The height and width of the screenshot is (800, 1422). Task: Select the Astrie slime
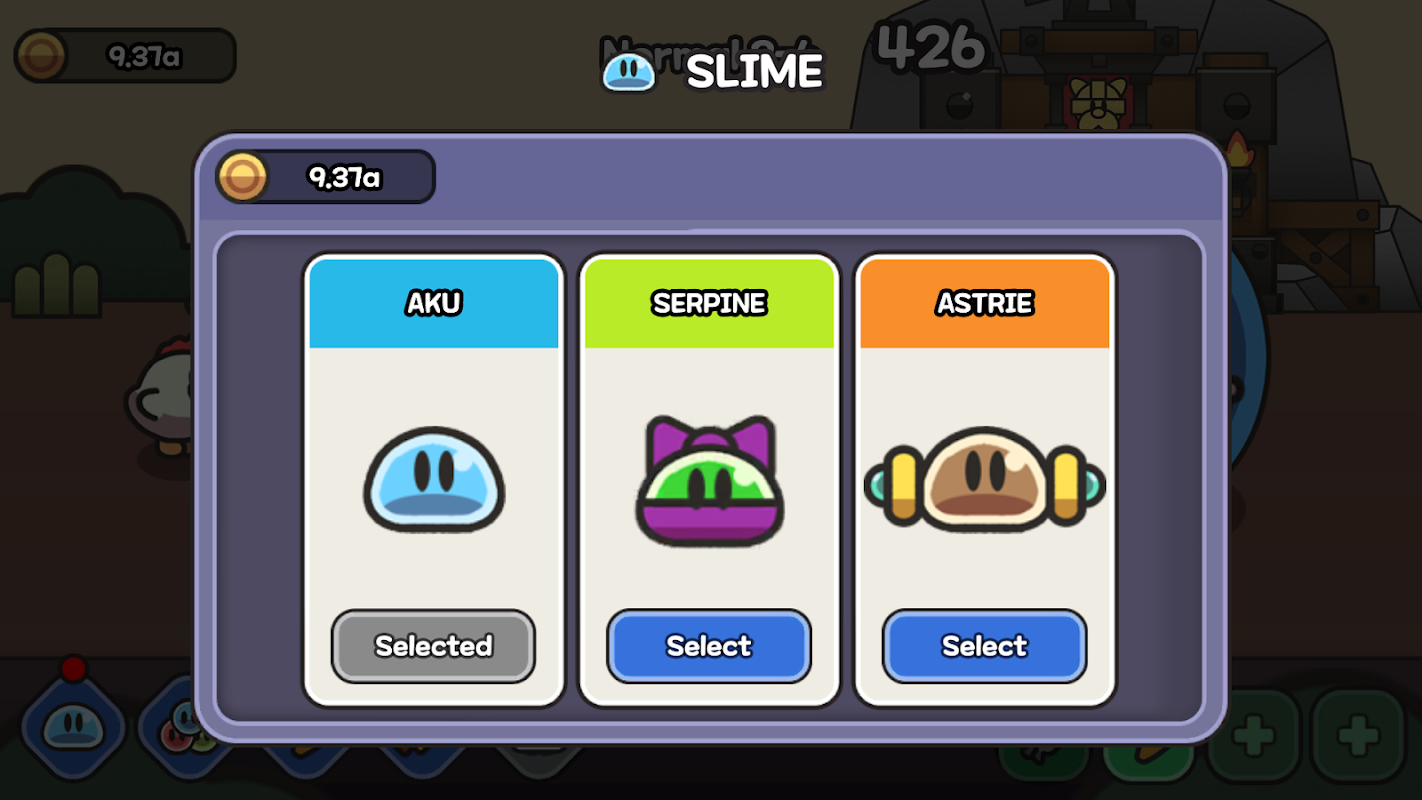pyautogui.click(x=984, y=646)
